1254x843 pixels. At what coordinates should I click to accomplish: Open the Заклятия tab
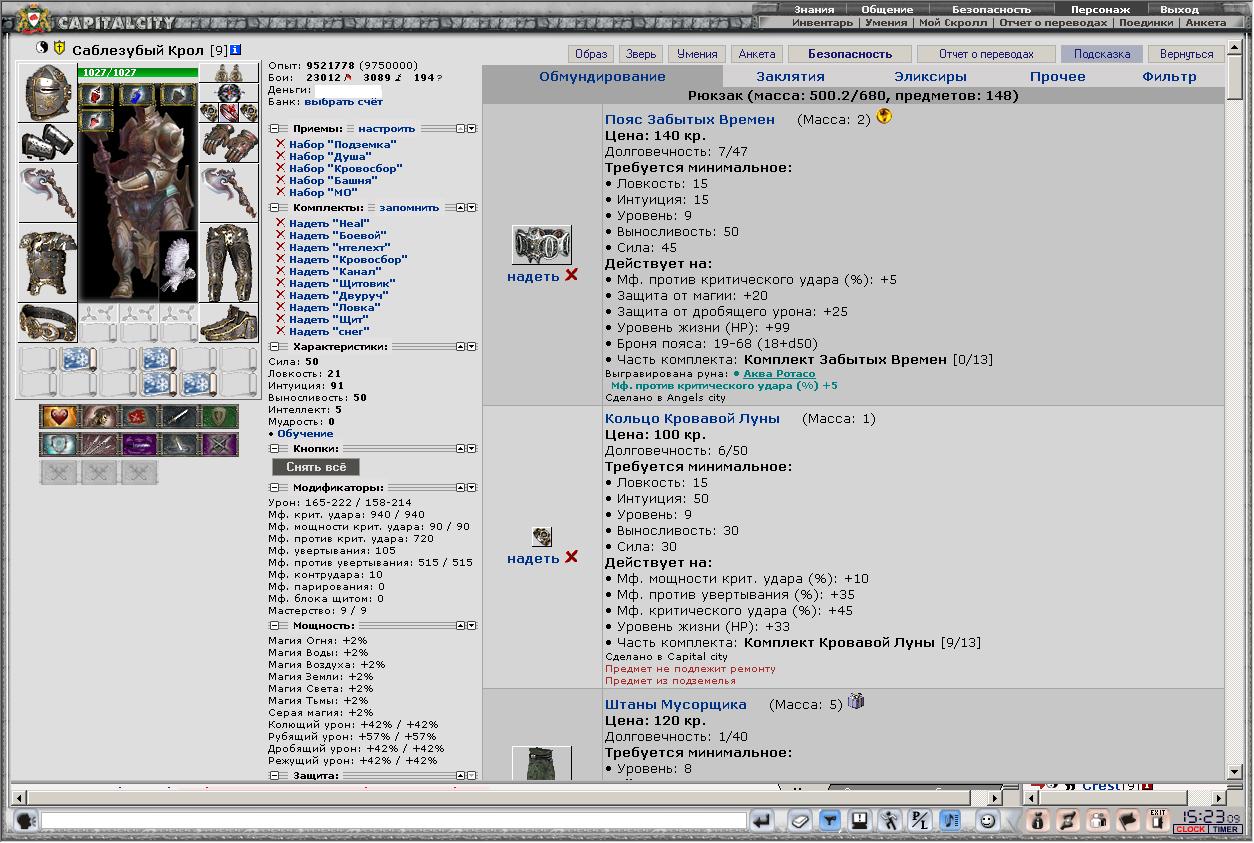coord(790,76)
